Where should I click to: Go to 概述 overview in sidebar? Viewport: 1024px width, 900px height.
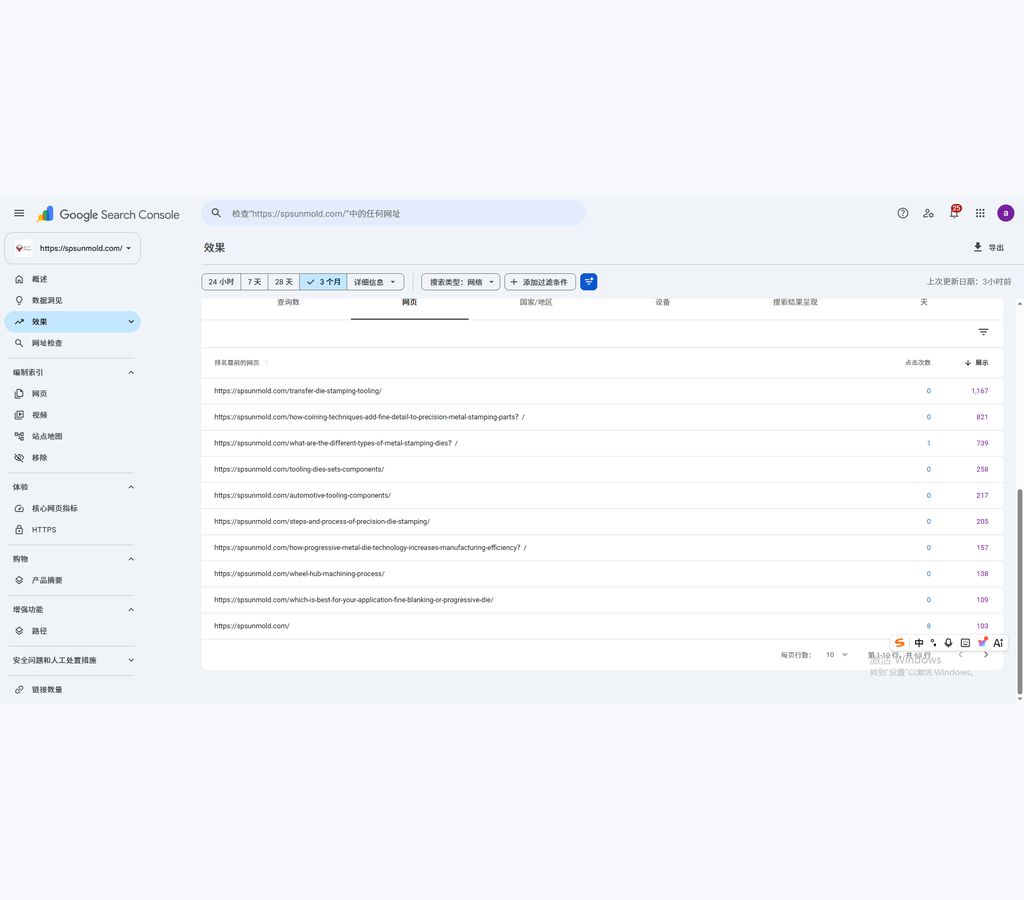pyautogui.click(x=72, y=279)
